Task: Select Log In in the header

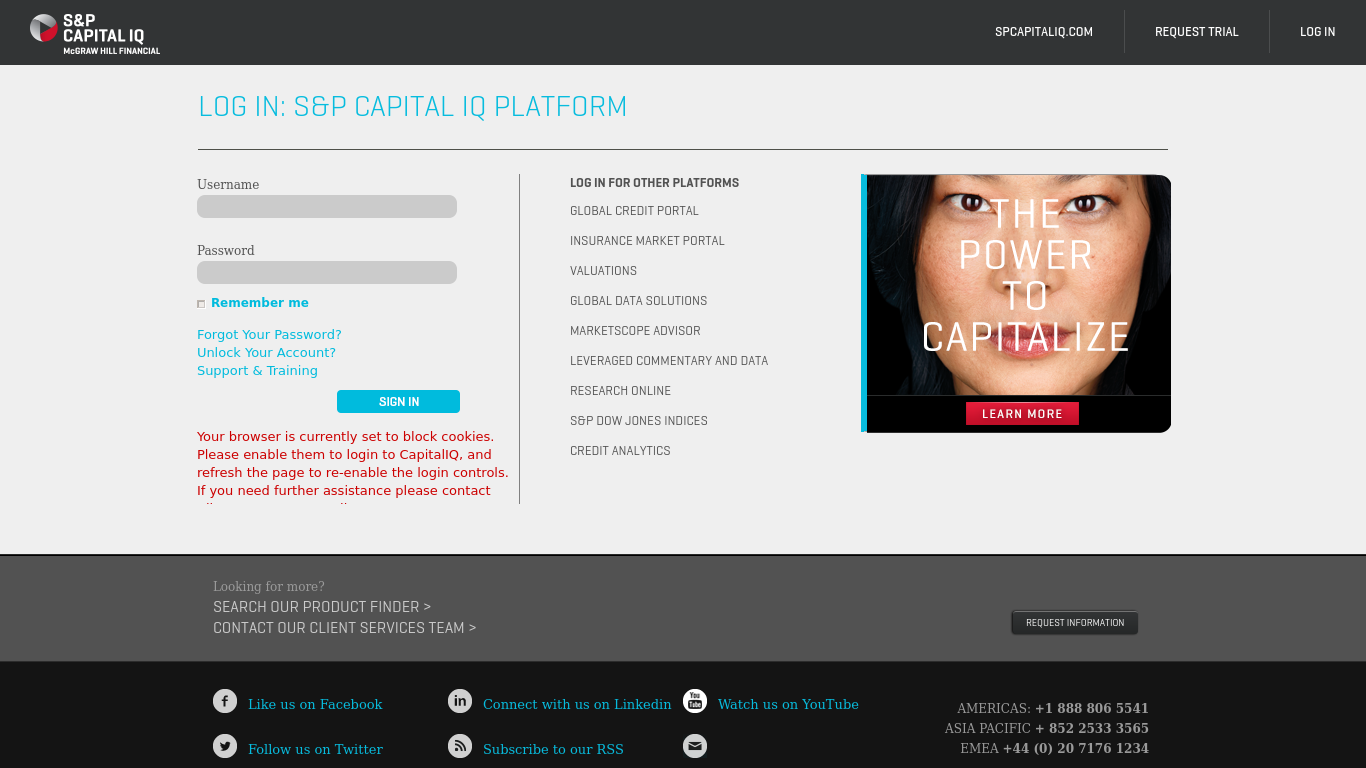Action: click(x=1318, y=32)
